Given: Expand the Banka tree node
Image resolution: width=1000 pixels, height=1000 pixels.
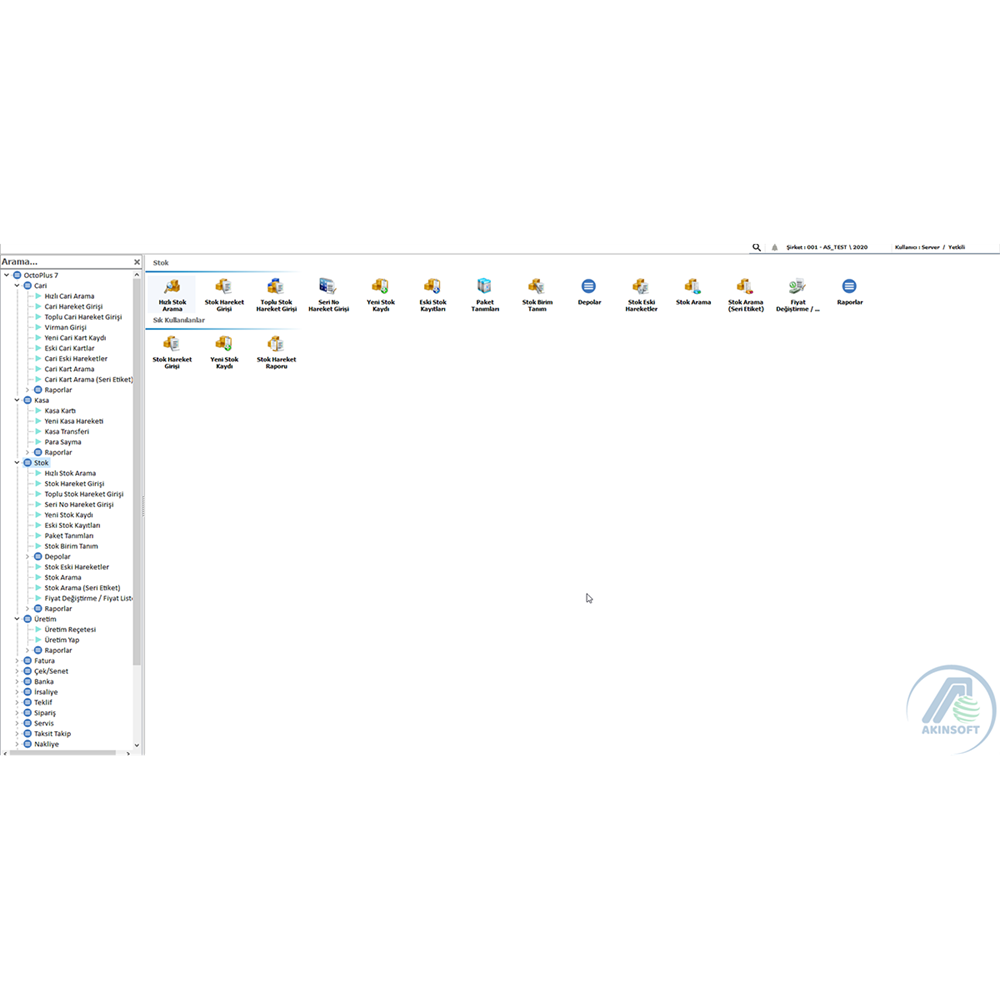Looking at the screenshot, I should (x=17, y=682).
